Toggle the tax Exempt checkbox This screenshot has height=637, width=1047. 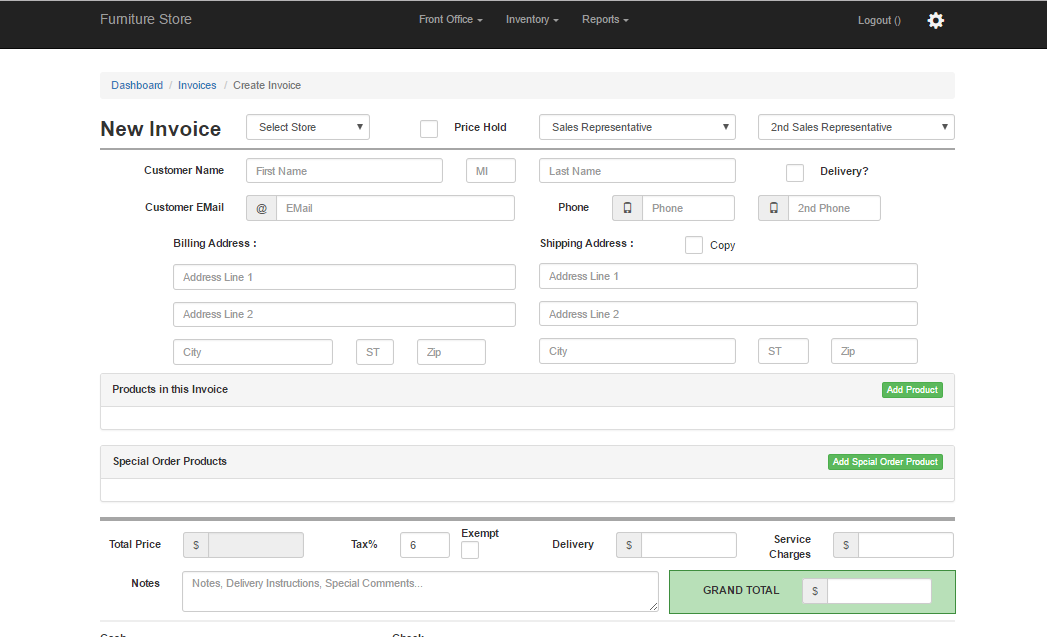tap(470, 550)
